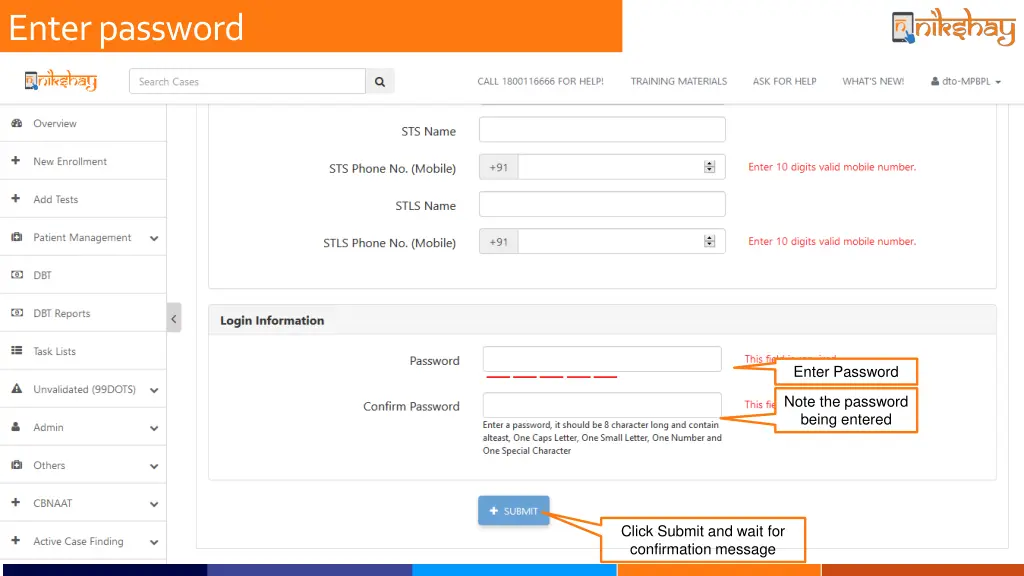Expand the Unvalidated (99DOTS) menu
Screen dimensions: 1024x576
(154, 390)
